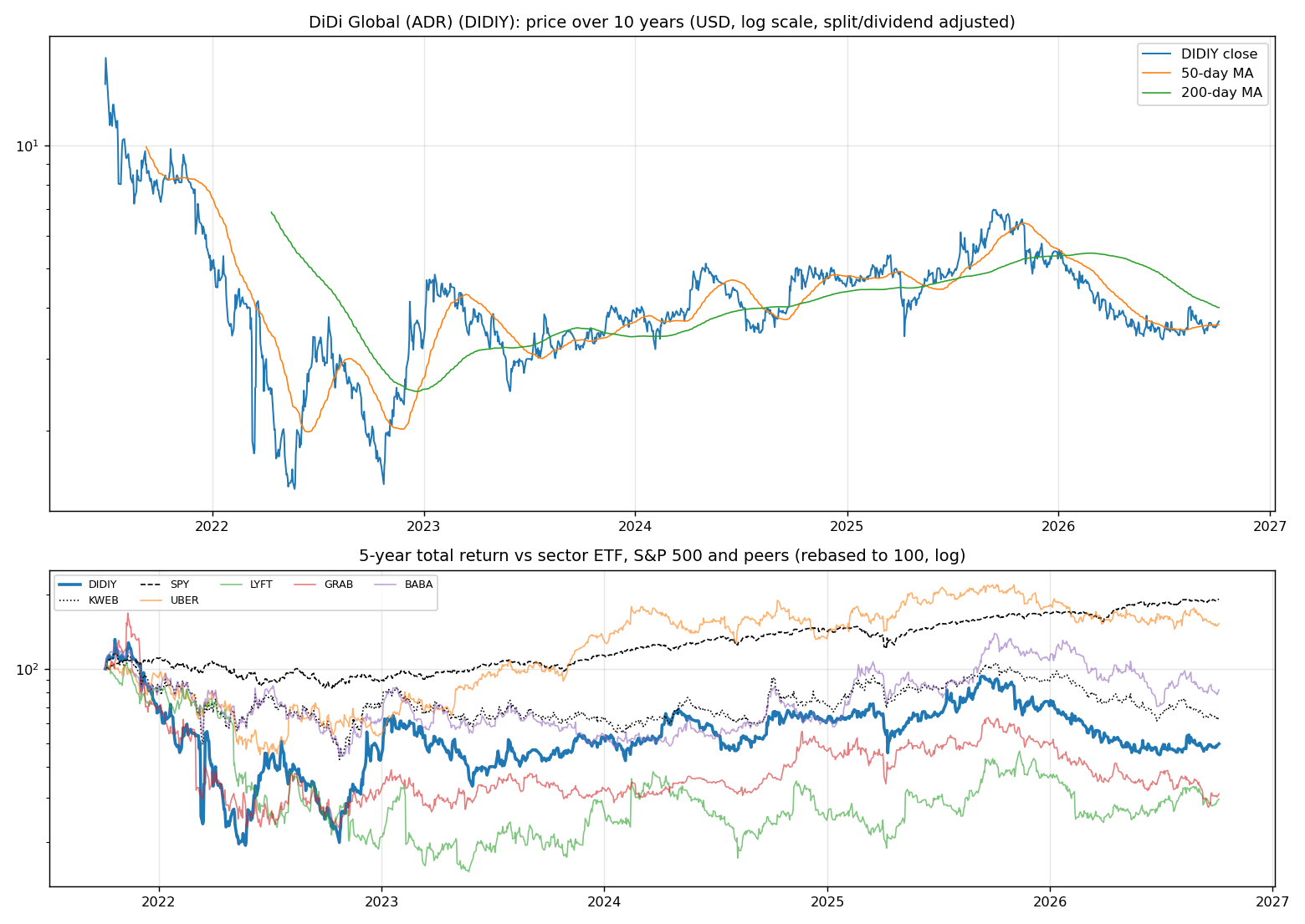
Task: Click LYFT label in lower legend
Action: click(x=261, y=585)
